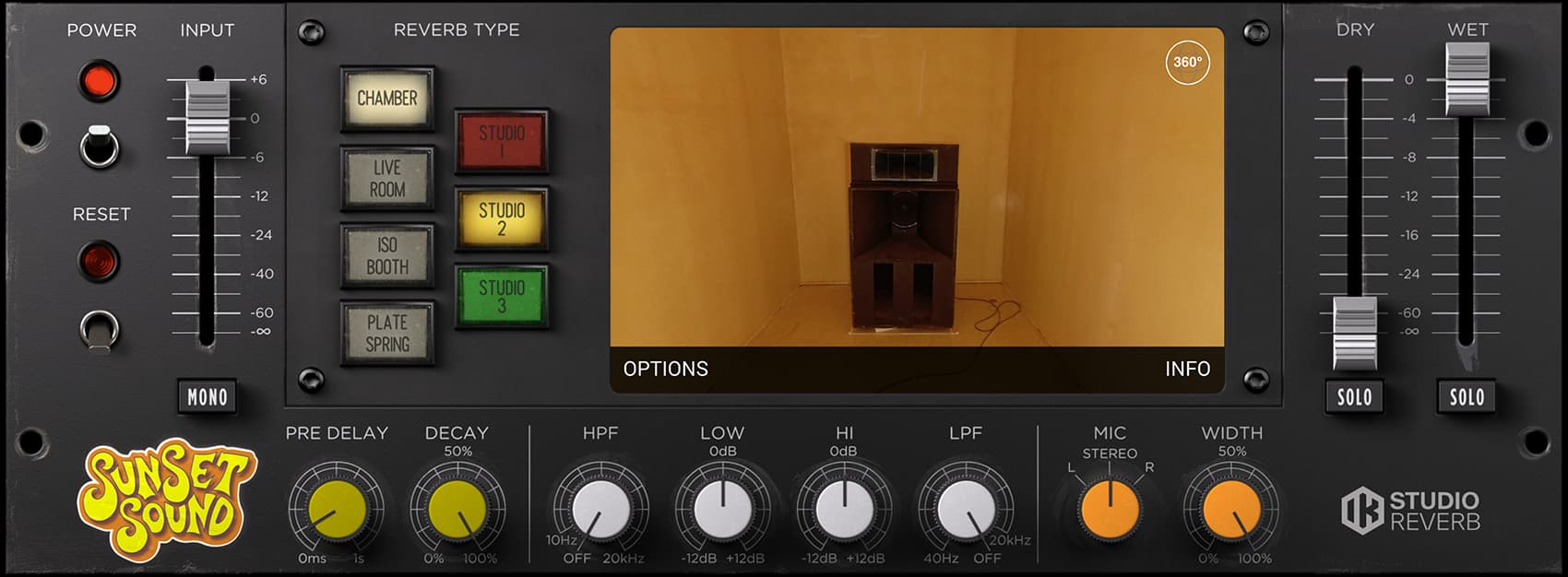Flip the Power toggle switch
1568x577 pixels.
[x=100, y=146]
